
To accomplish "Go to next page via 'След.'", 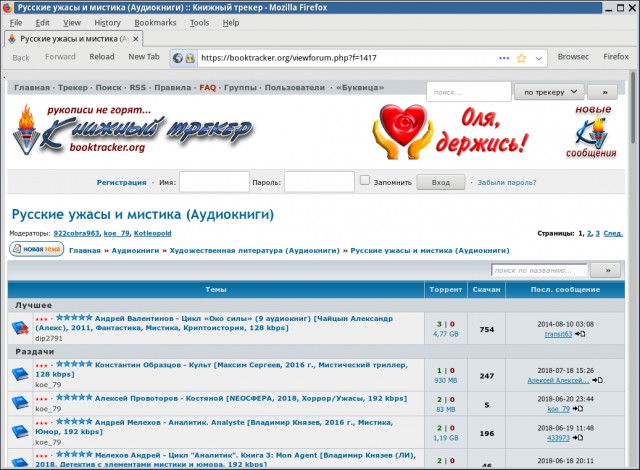I will pos(613,233).
